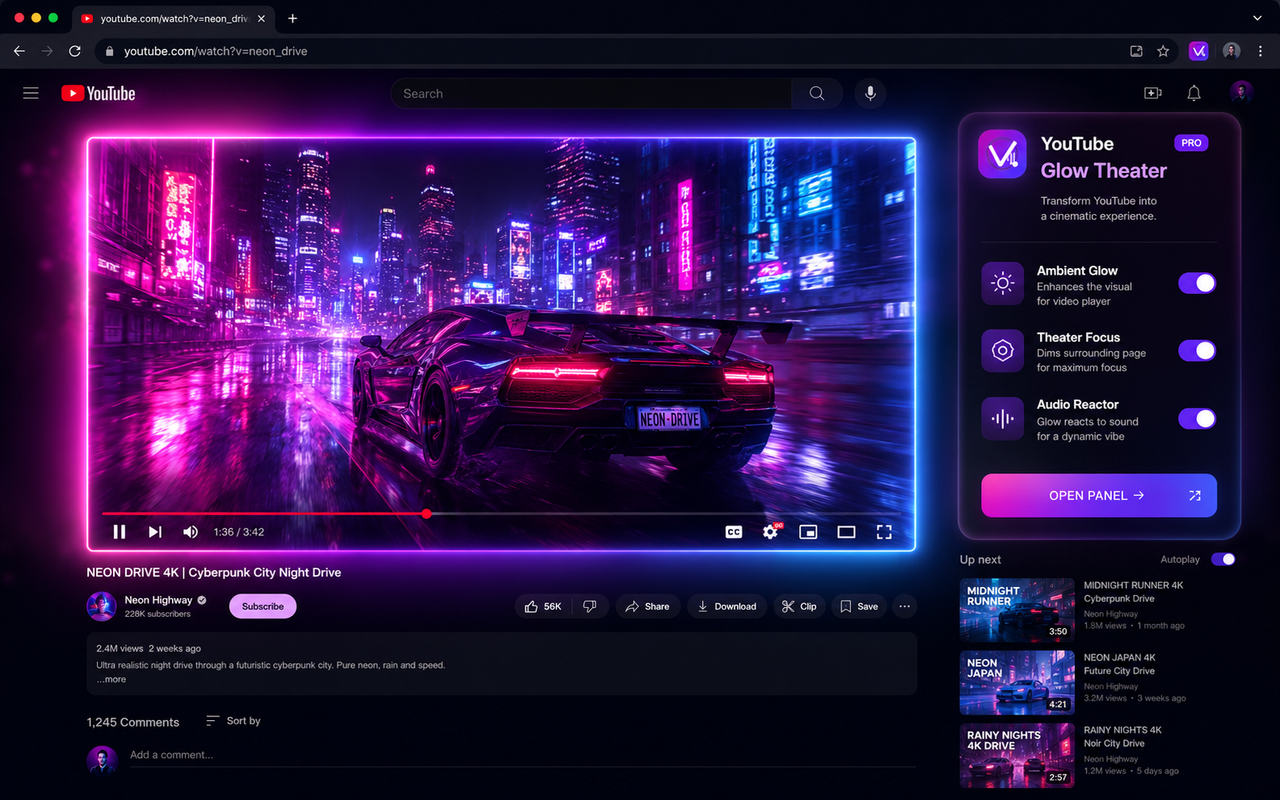Click the search magnifier button
1280x800 pixels.
817,93
